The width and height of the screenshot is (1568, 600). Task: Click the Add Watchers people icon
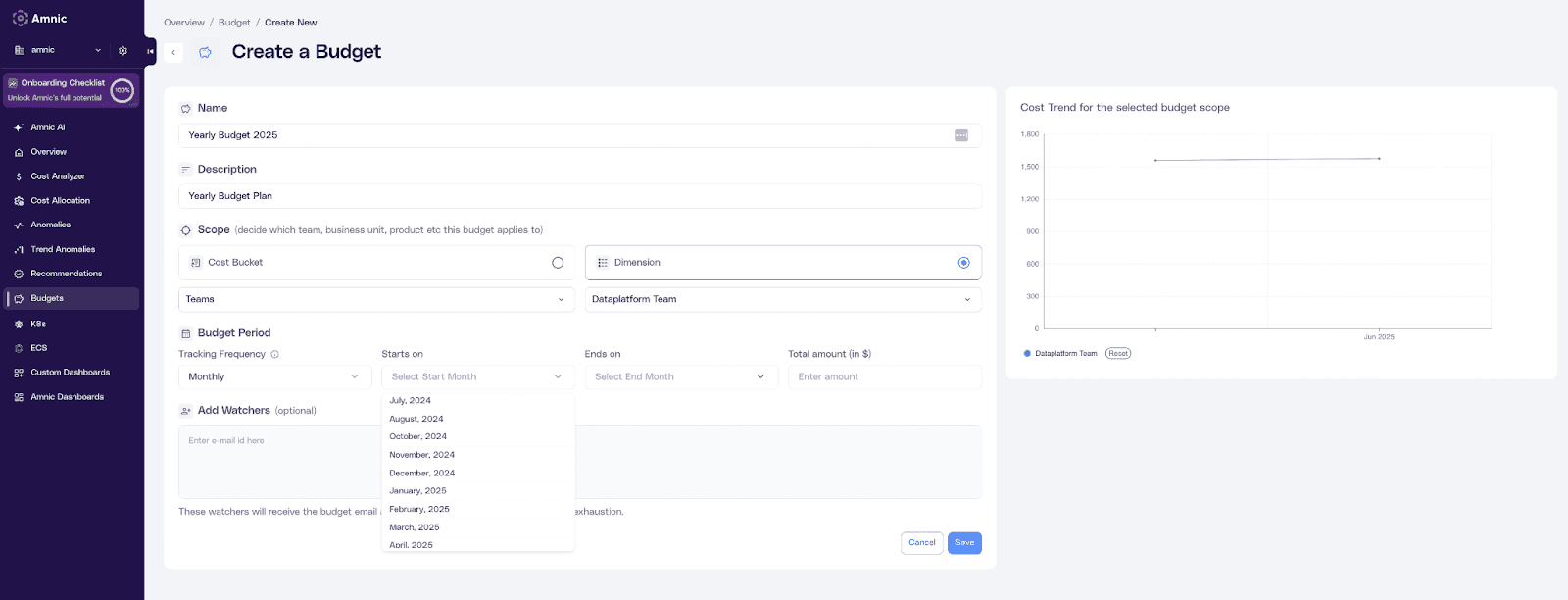[x=186, y=411]
